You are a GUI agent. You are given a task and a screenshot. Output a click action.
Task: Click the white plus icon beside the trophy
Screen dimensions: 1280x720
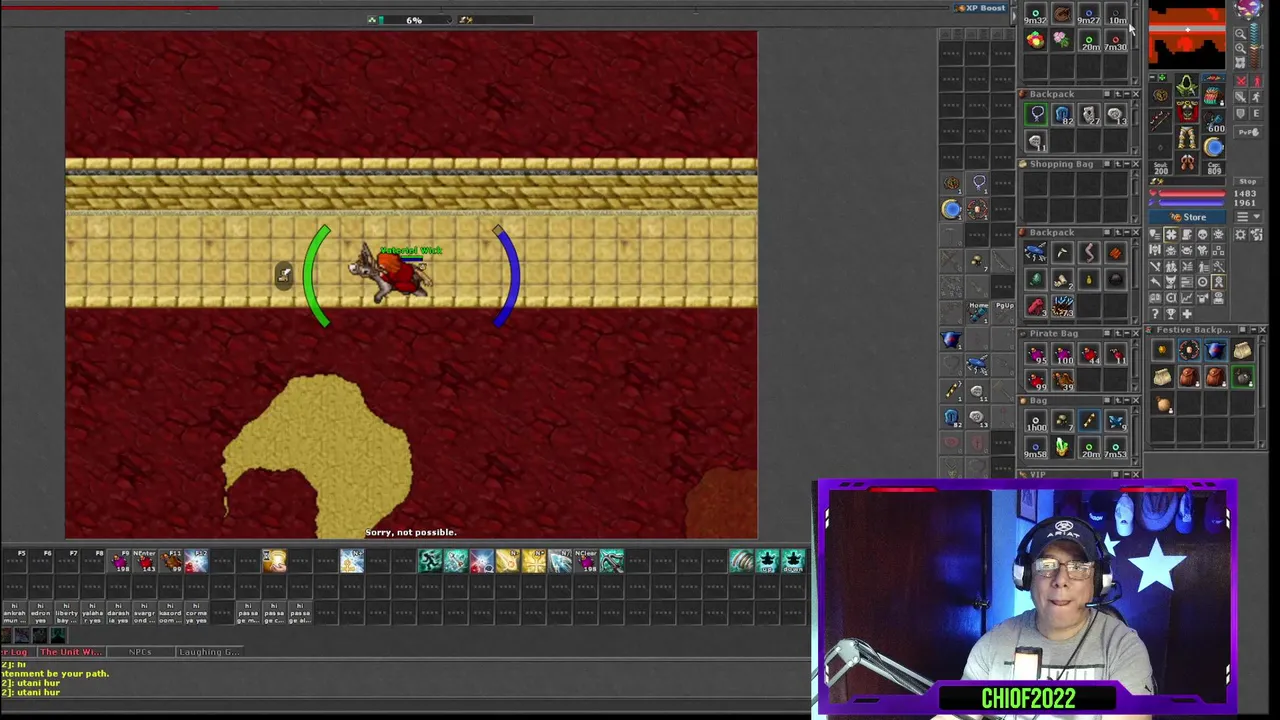pyautogui.click(x=1187, y=314)
